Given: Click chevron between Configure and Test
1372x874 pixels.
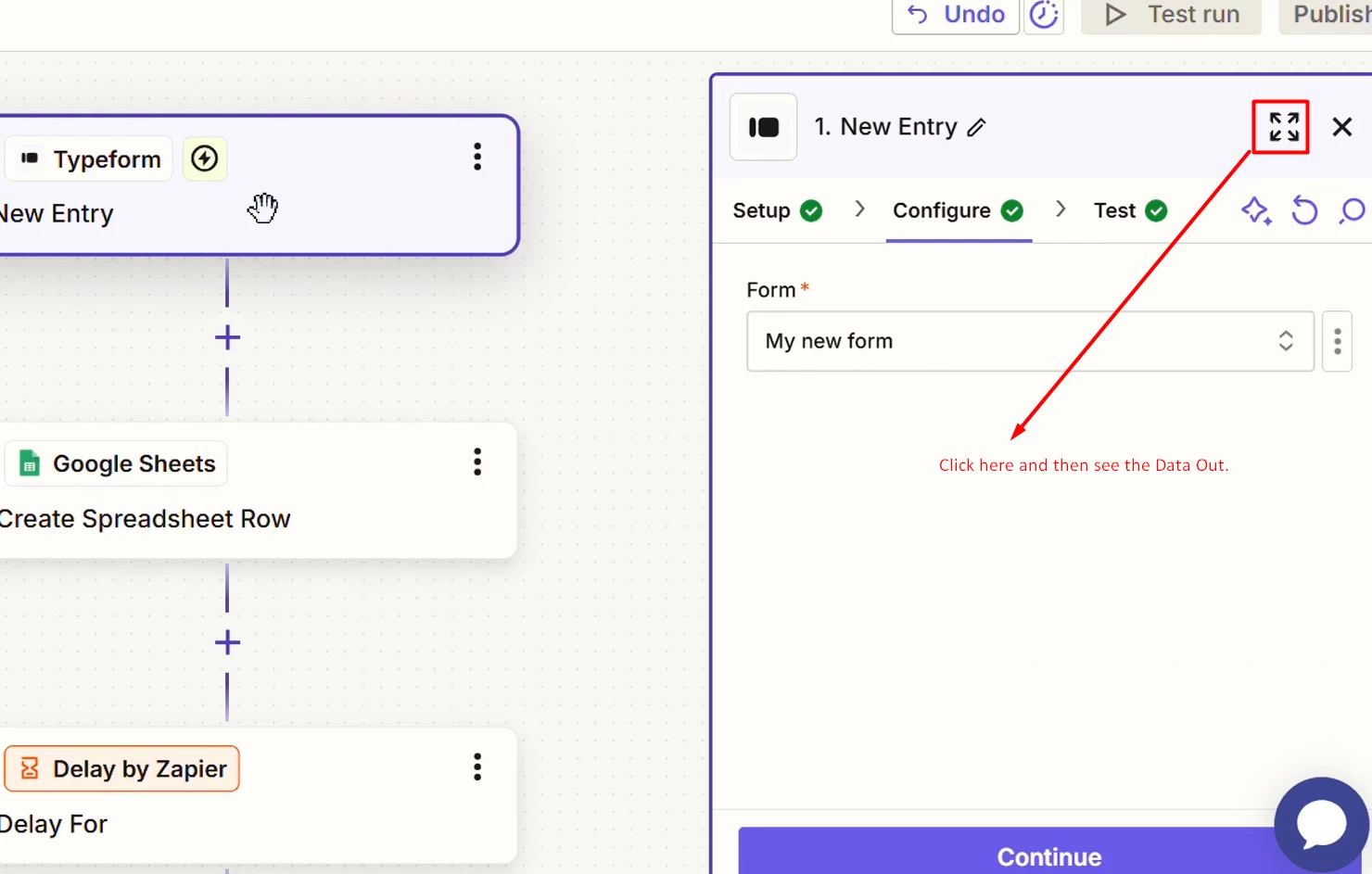Looking at the screenshot, I should 1061,209.
